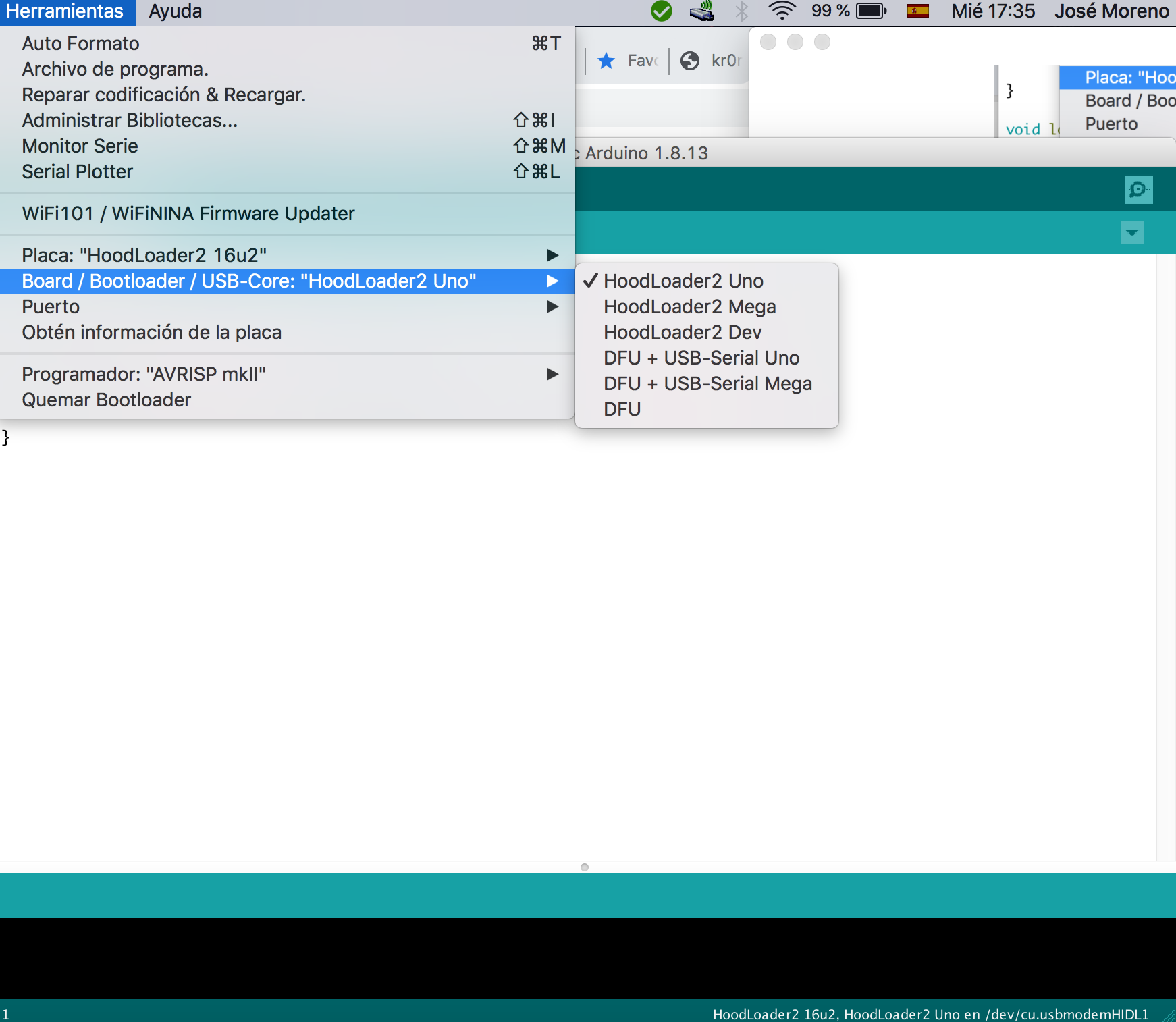Expand Board / Bootloader / USB-Core submenu
1176x1022 pixels.
tap(287, 281)
